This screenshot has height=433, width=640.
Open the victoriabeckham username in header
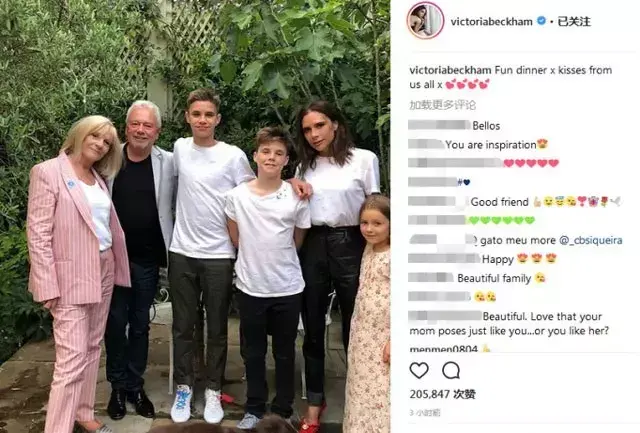point(491,21)
